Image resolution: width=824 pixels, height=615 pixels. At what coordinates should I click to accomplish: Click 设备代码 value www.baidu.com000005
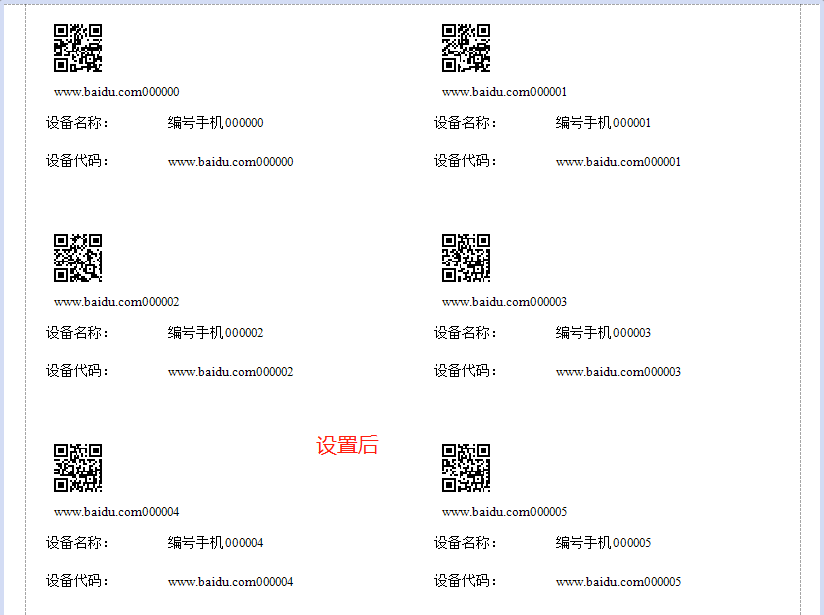tap(619, 582)
